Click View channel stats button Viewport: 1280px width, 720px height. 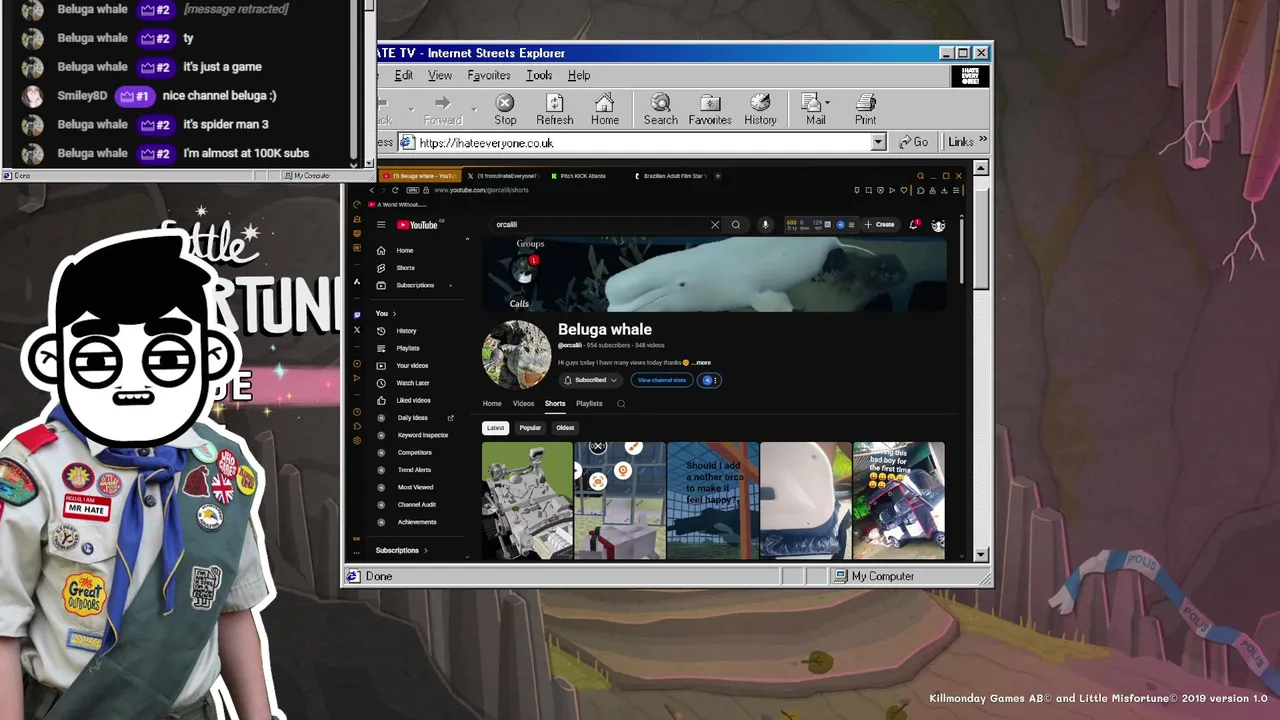662,380
